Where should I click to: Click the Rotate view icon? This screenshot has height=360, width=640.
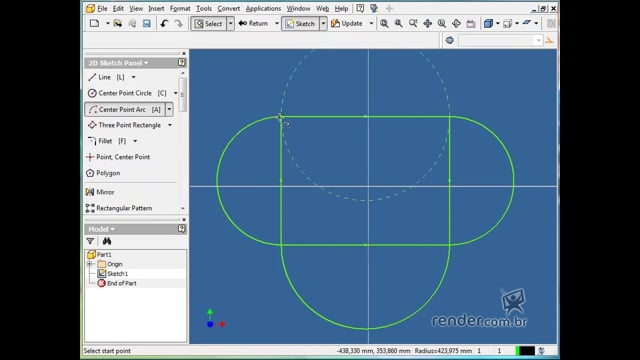(x=456, y=24)
